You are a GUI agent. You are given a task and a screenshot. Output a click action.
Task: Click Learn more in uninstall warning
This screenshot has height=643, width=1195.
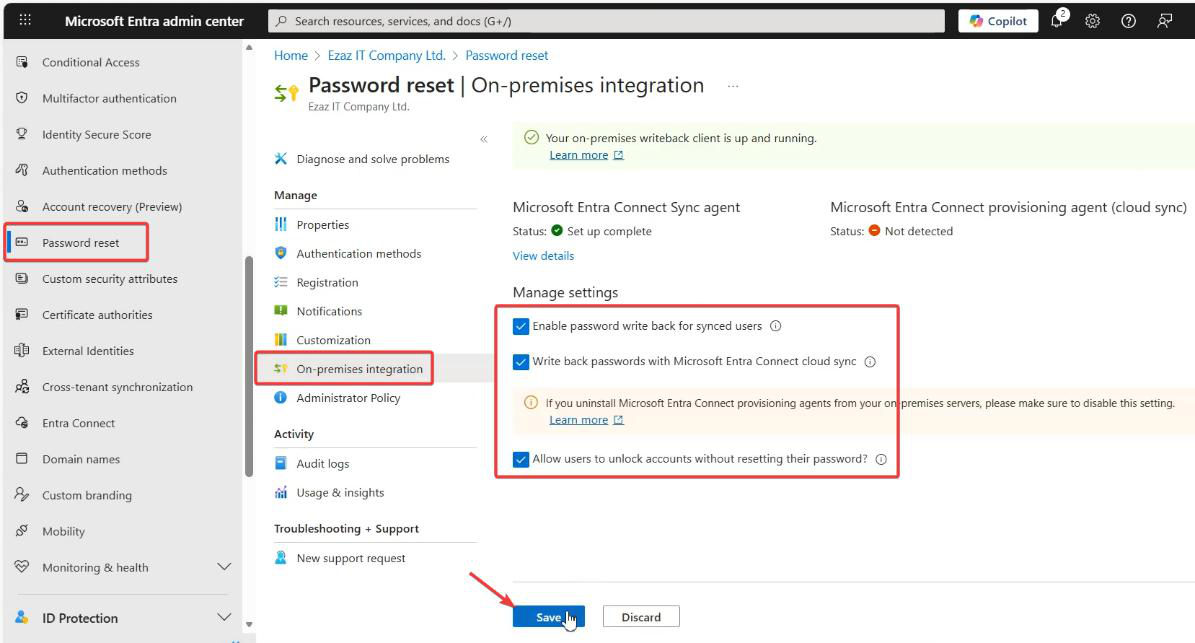(x=579, y=420)
